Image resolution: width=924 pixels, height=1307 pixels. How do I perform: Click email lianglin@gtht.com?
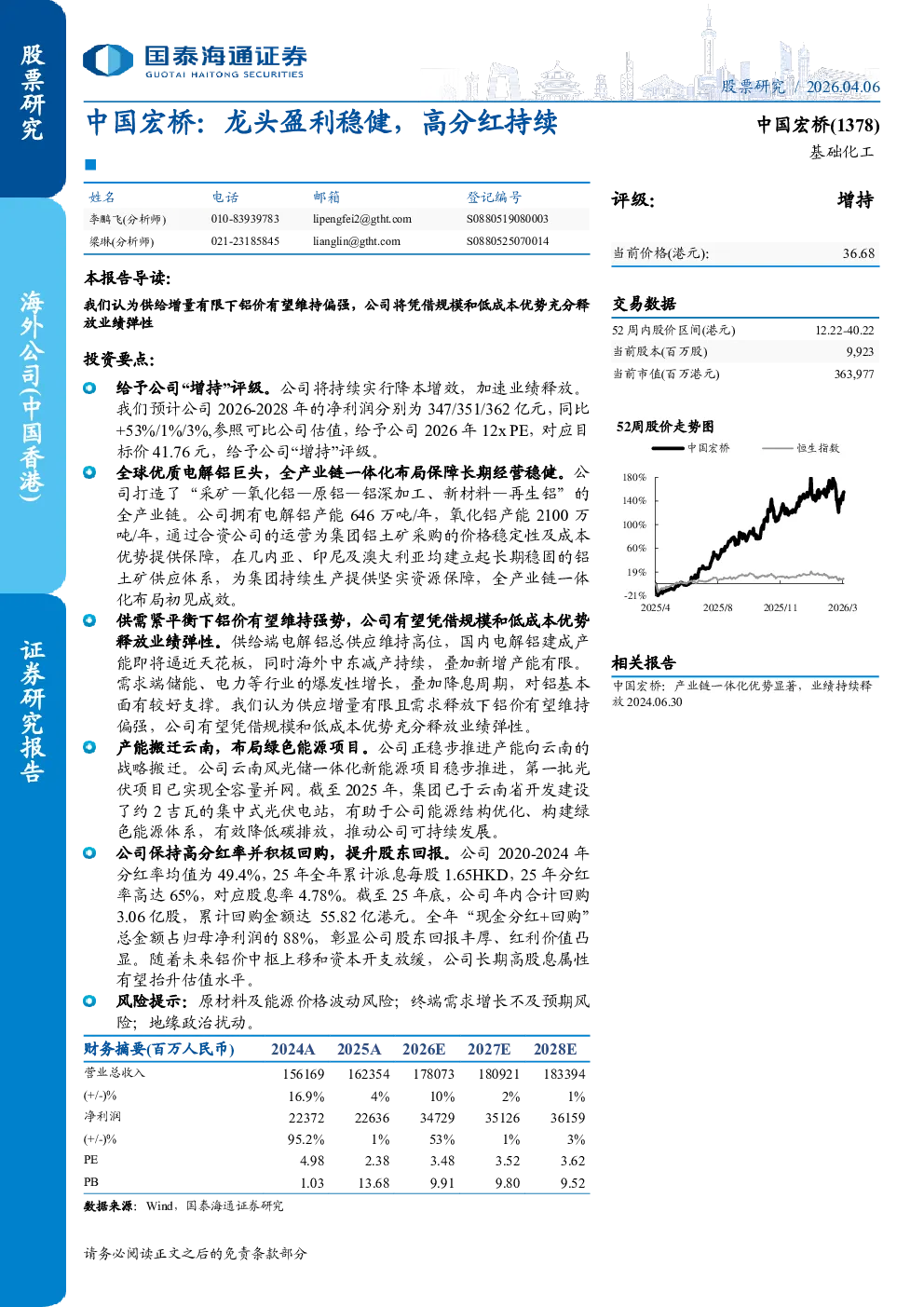coord(357,241)
